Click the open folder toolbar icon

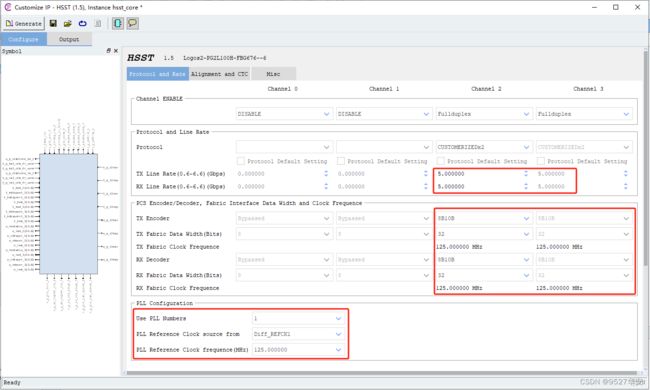tap(68, 24)
